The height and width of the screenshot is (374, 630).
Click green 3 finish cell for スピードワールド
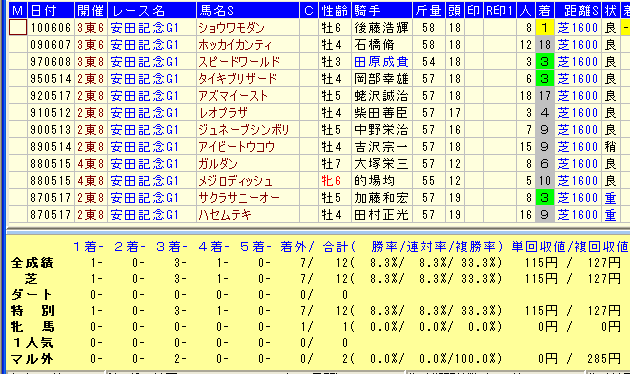(545, 61)
